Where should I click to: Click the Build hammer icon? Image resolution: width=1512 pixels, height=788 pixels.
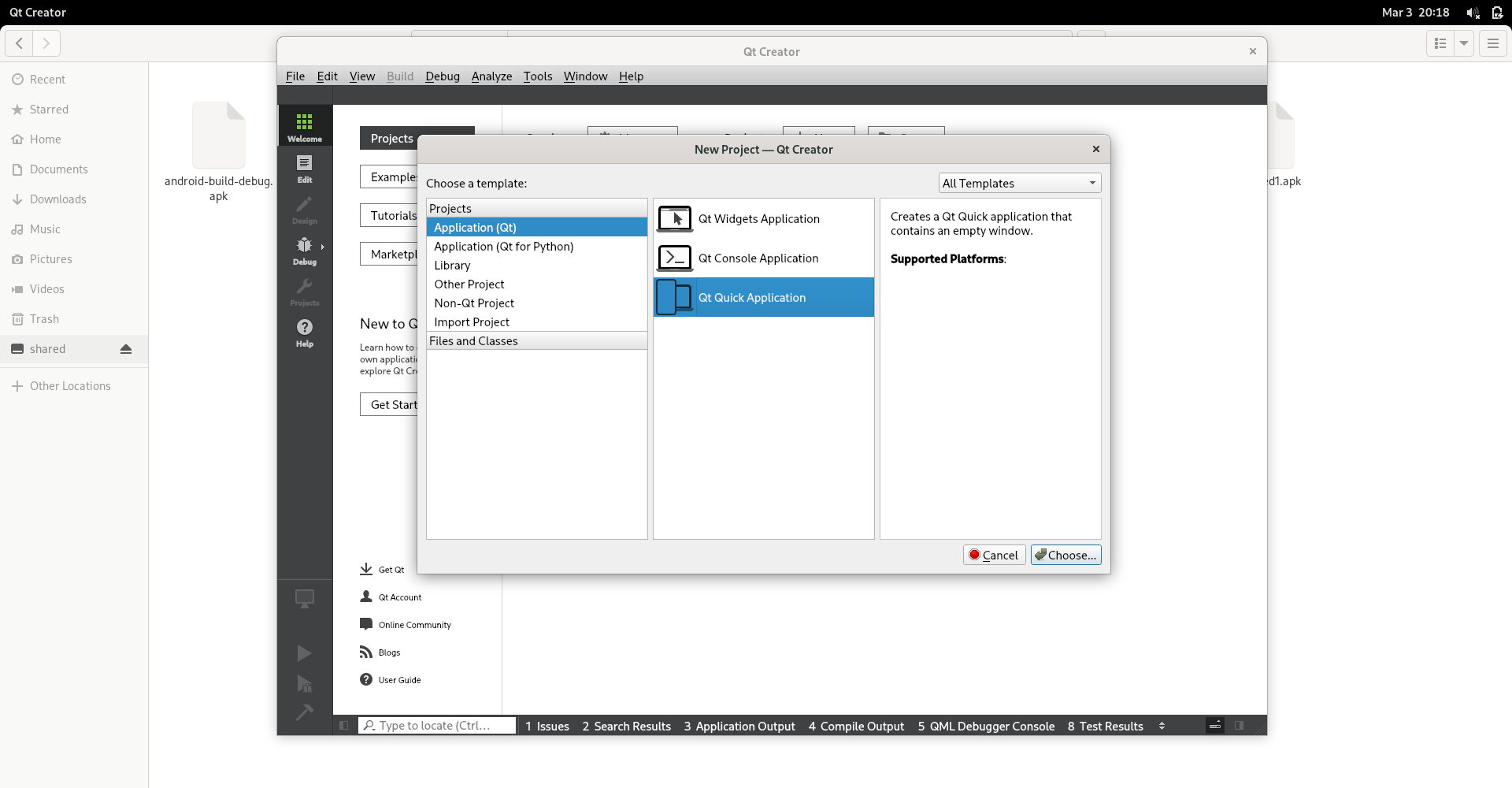[305, 712]
